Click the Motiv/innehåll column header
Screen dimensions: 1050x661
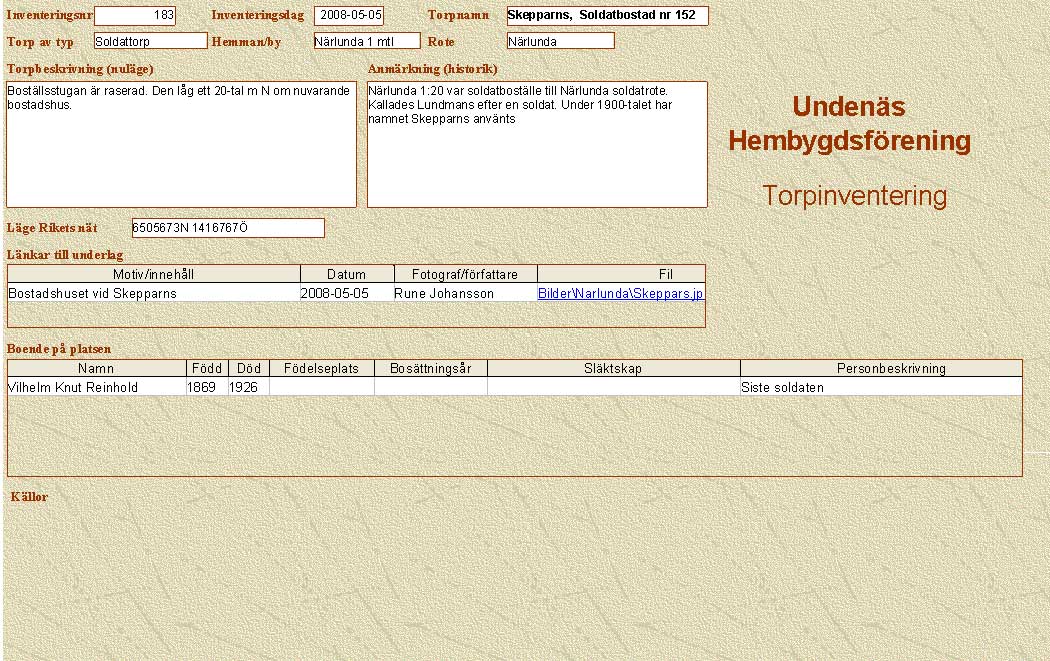(154, 274)
